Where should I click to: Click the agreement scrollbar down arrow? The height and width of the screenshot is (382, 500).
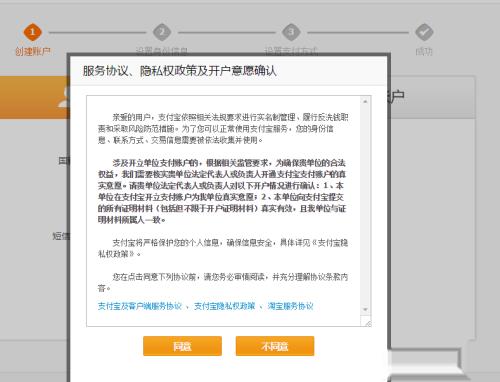[365, 310]
